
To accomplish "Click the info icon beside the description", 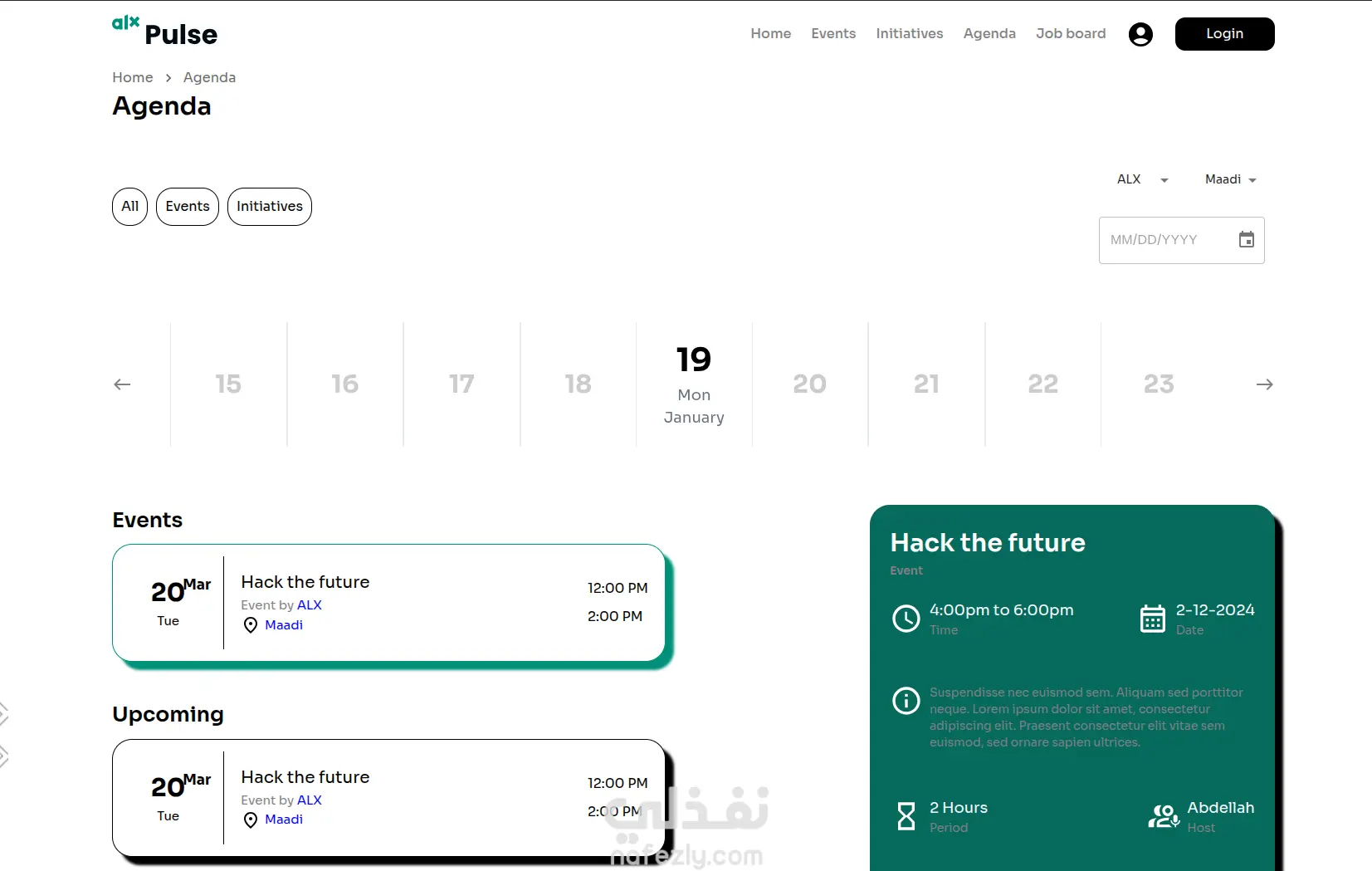I will point(906,701).
